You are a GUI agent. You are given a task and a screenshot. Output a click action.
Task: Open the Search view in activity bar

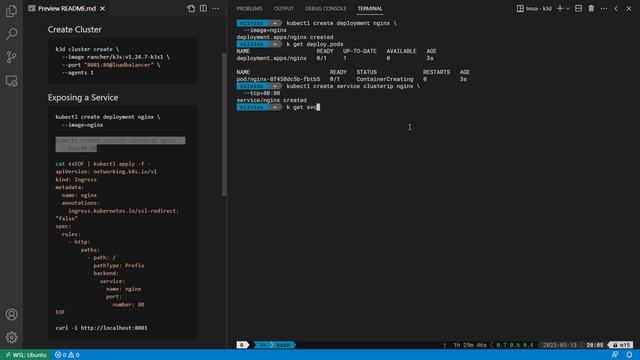(x=11, y=34)
